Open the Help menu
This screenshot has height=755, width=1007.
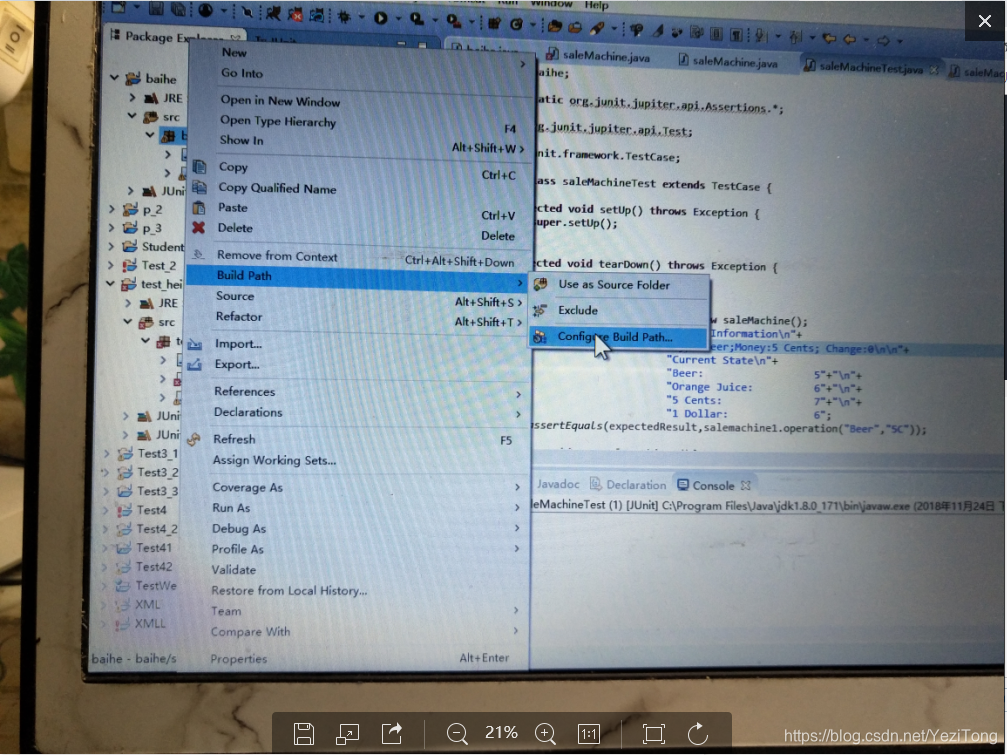click(596, 5)
